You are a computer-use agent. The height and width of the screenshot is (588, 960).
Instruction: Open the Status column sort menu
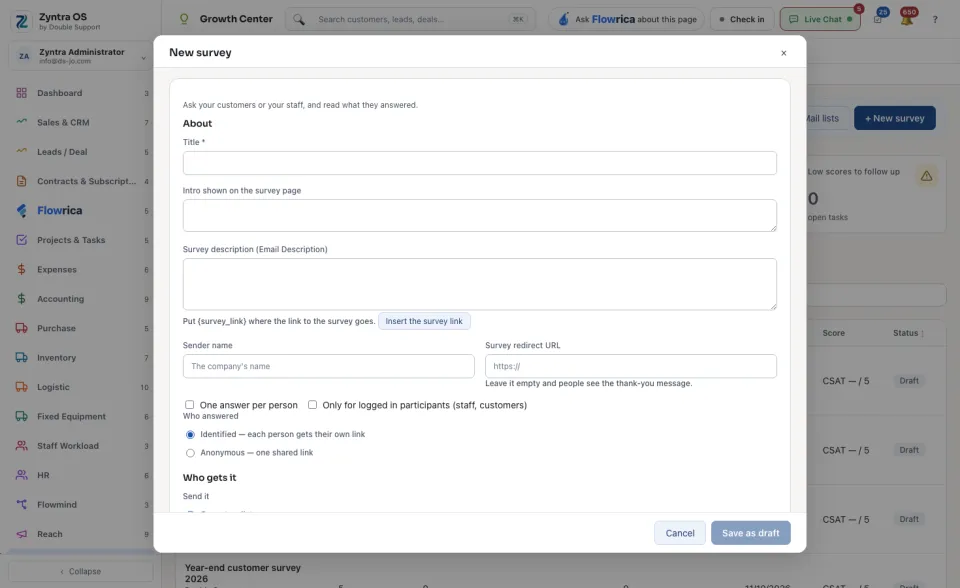click(x=923, y=333)
